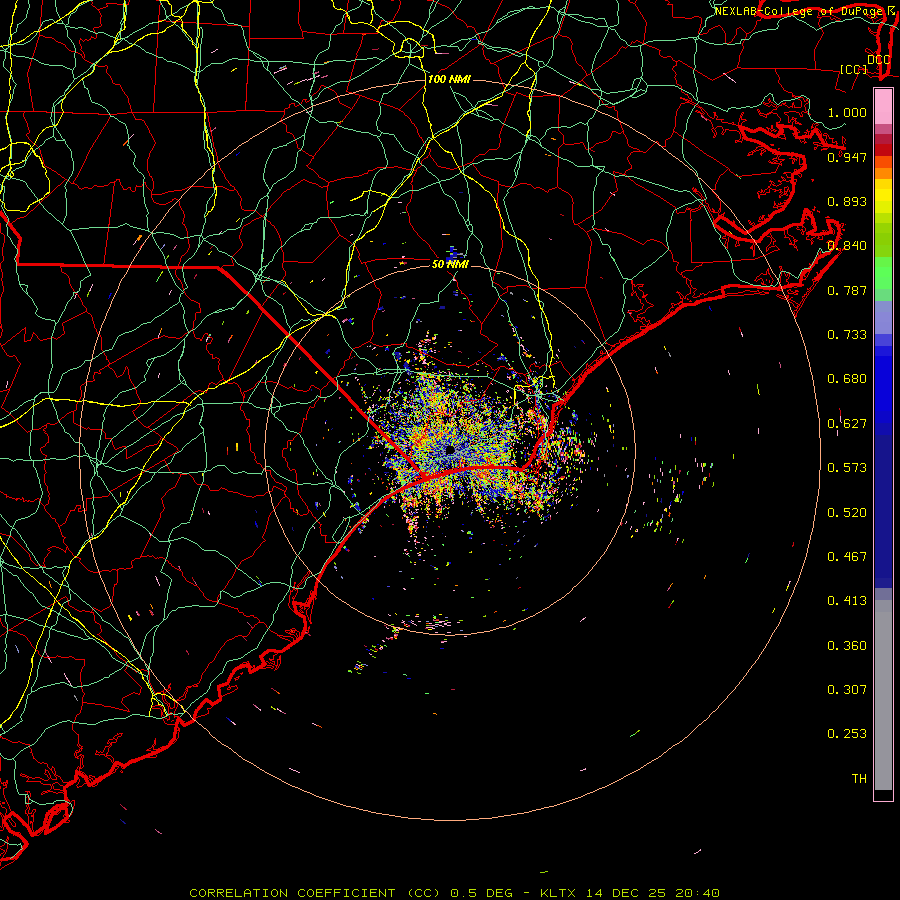
Task: Click the radar site center dot
Action: [x=450, y=449]
